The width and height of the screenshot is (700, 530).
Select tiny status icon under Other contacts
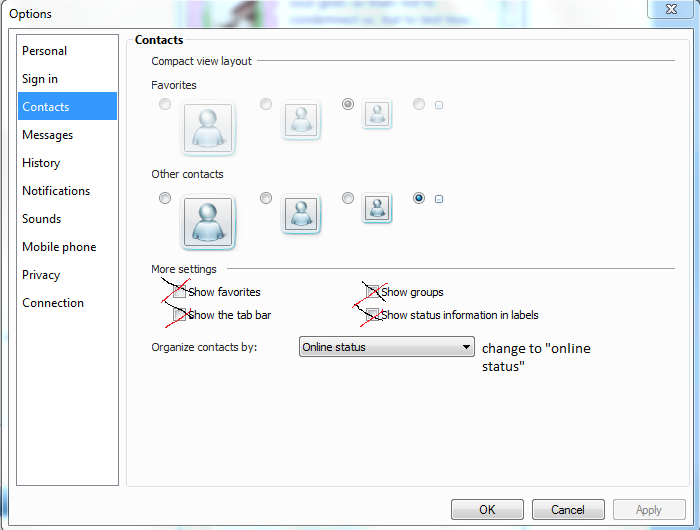[x=439, y=199]
